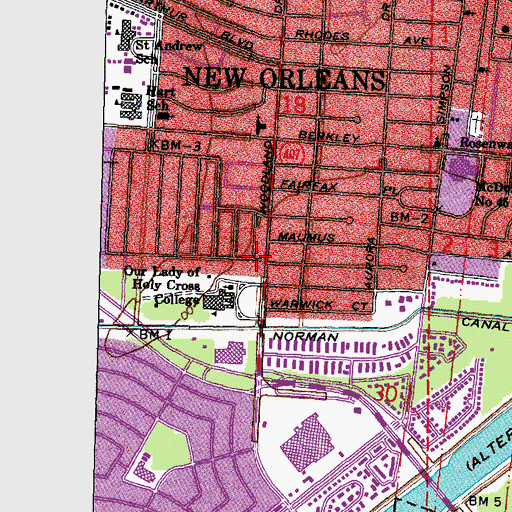Click the BM 5 benchmark label
This screenshot has height=512, width=512.
(485, 501)
